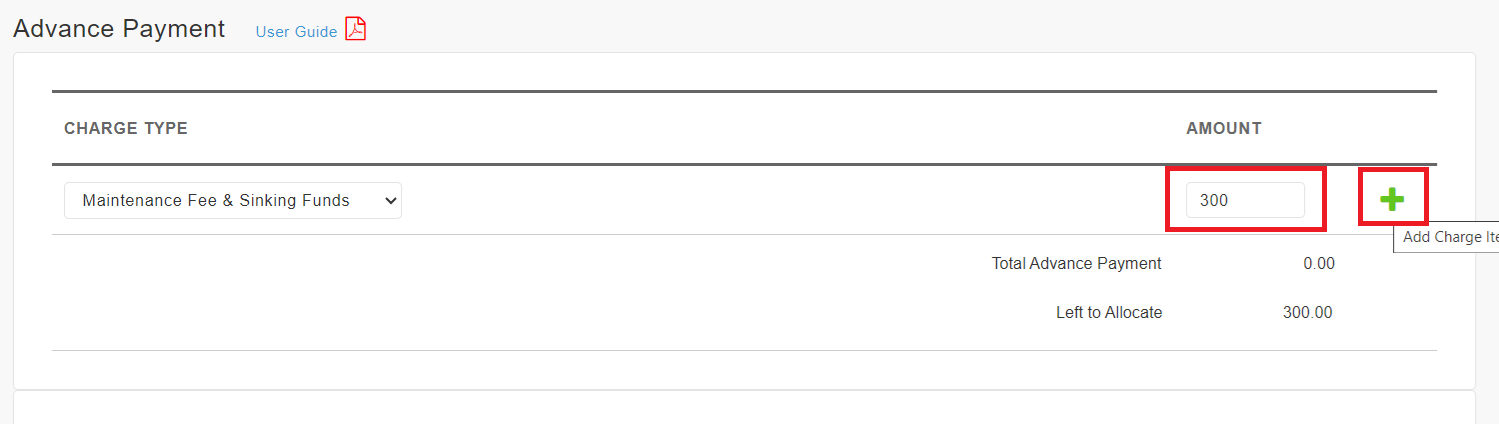Click the red-outlined amount box

click(x=1247, y=200)
